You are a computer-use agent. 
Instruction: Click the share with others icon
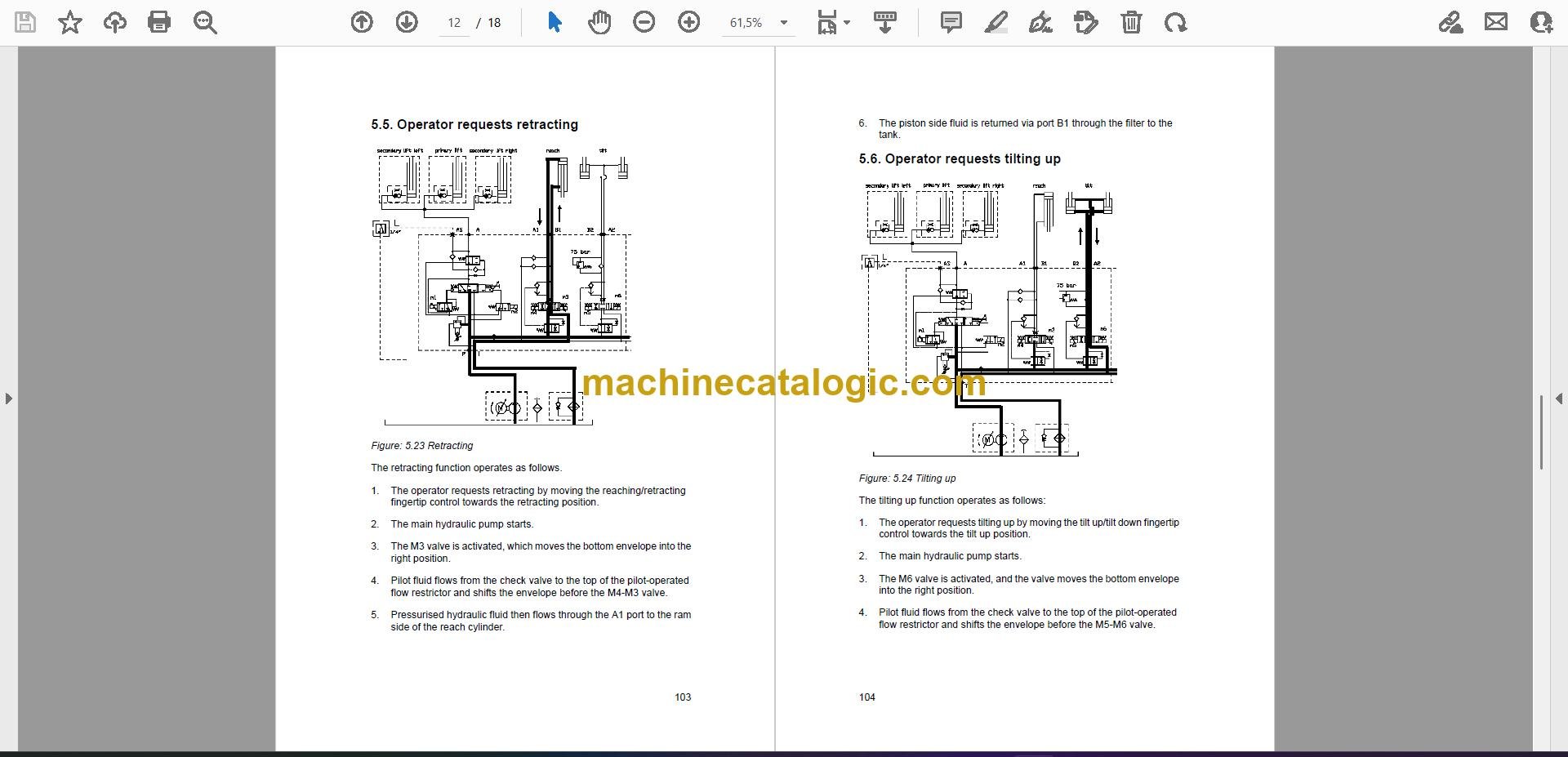1541,22
